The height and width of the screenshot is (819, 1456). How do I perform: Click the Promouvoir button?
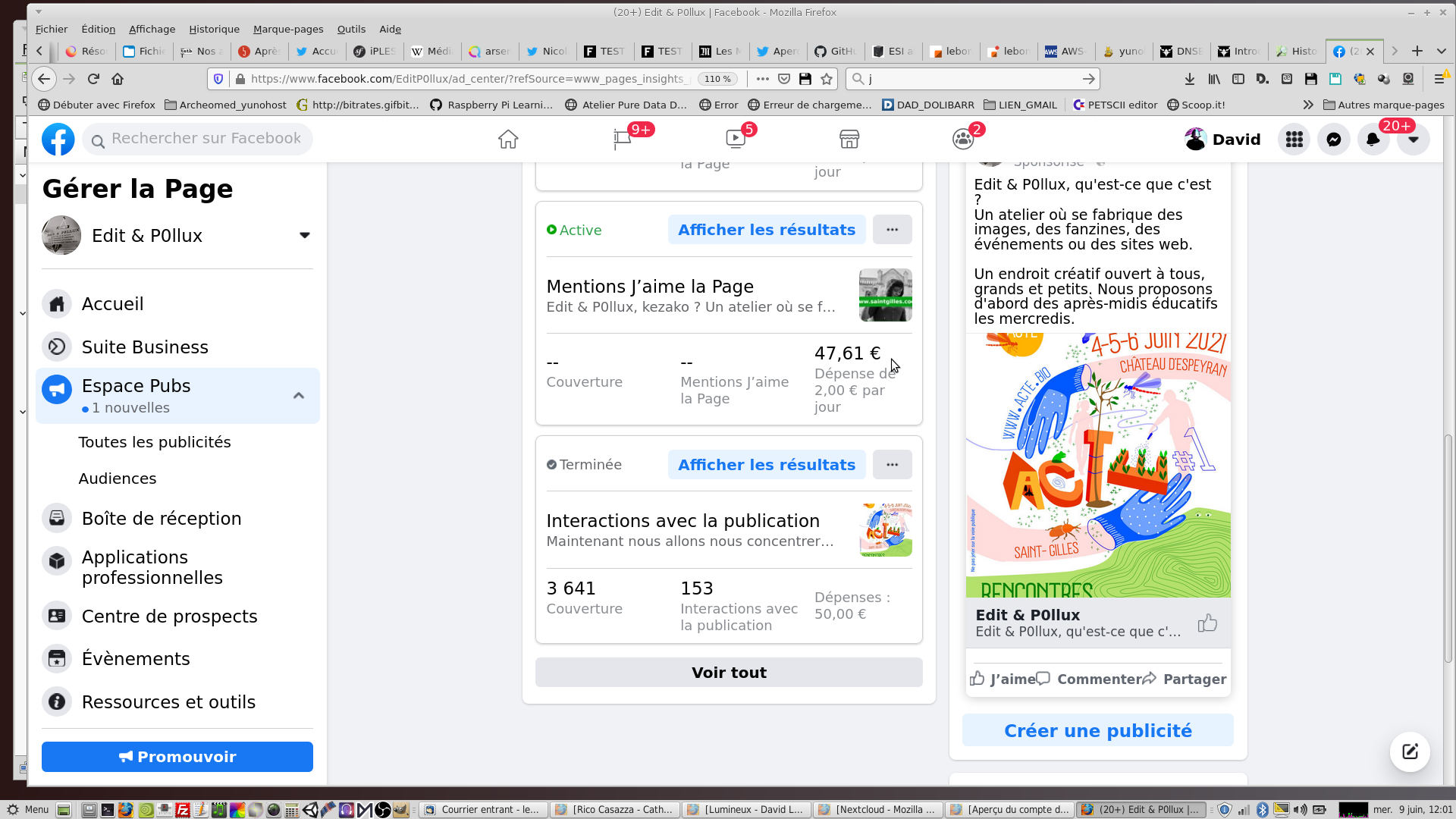pyautogui.click(x=177, y=757)
